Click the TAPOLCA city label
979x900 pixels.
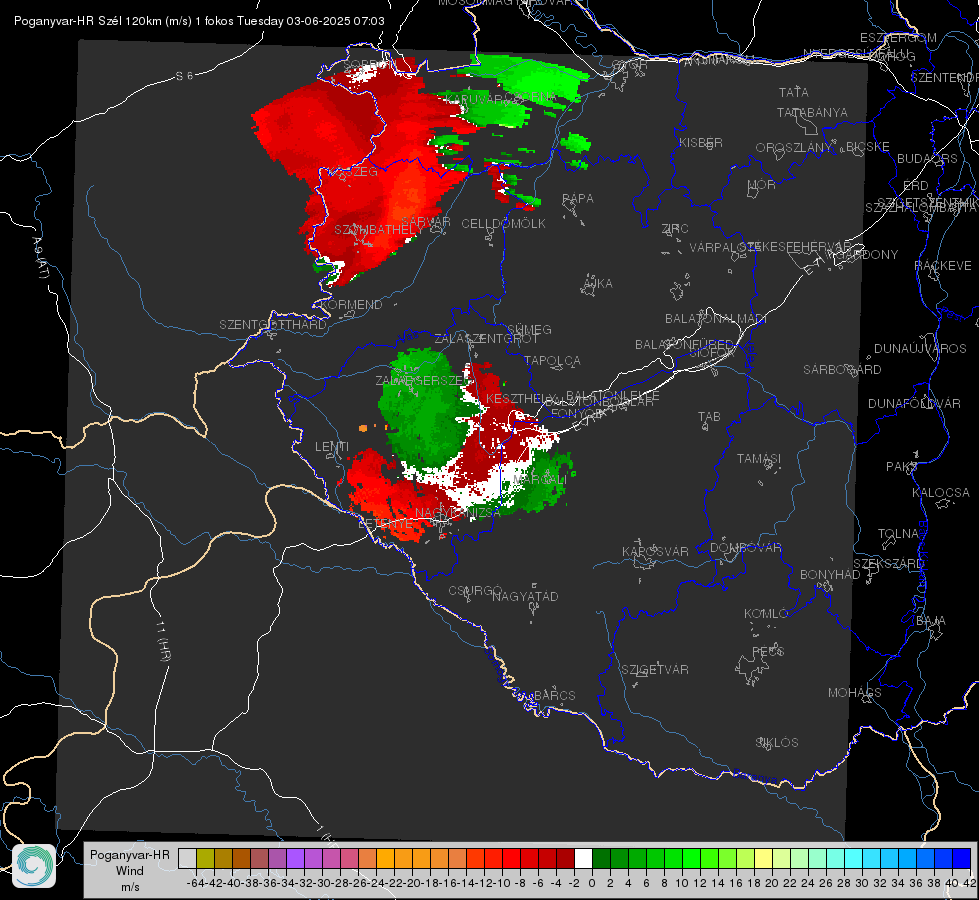pos(552,360)
